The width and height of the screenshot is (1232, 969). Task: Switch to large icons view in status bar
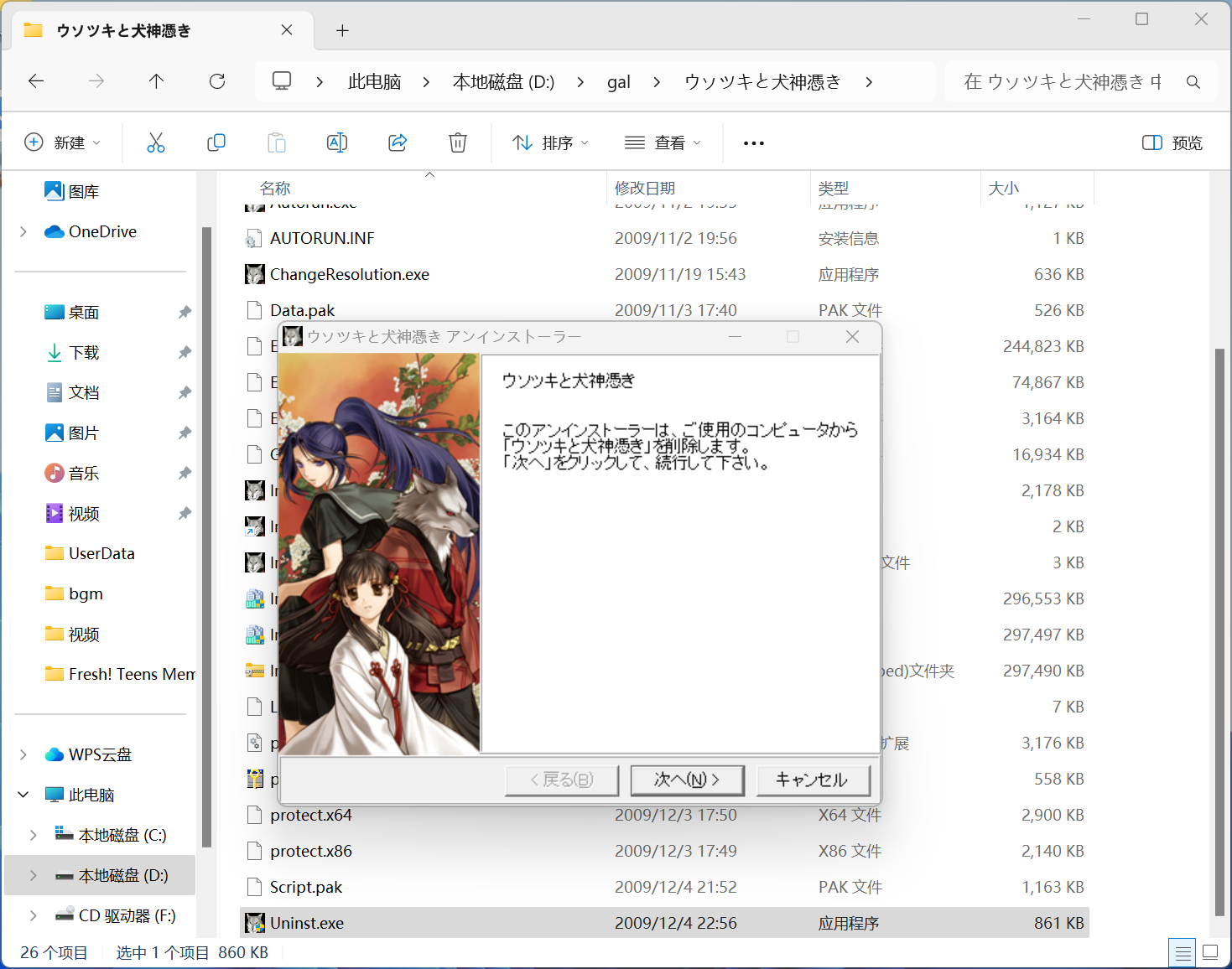(1210, 953)
